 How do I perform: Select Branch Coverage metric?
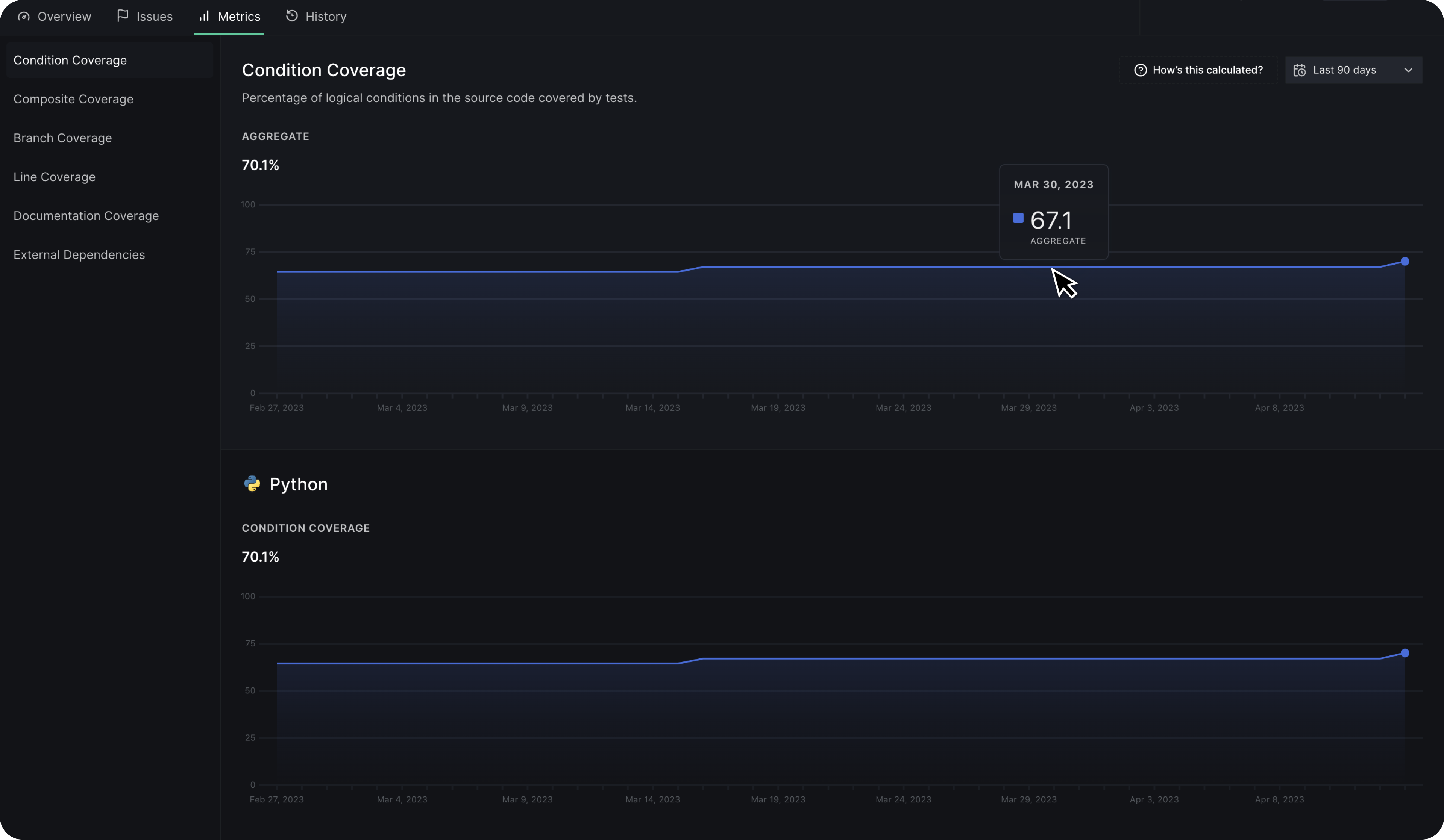[62, 138]
